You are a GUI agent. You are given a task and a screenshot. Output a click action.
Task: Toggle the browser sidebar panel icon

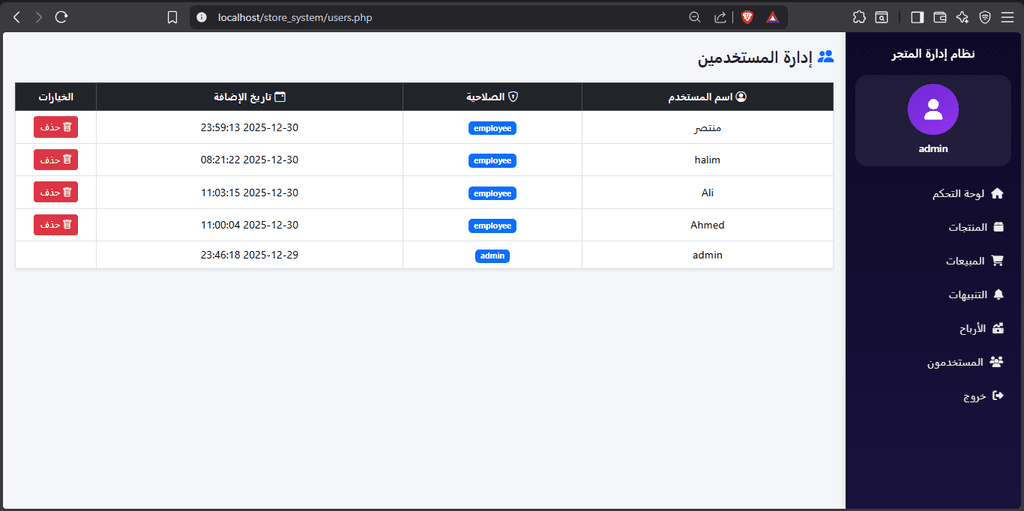coord(918,18)
